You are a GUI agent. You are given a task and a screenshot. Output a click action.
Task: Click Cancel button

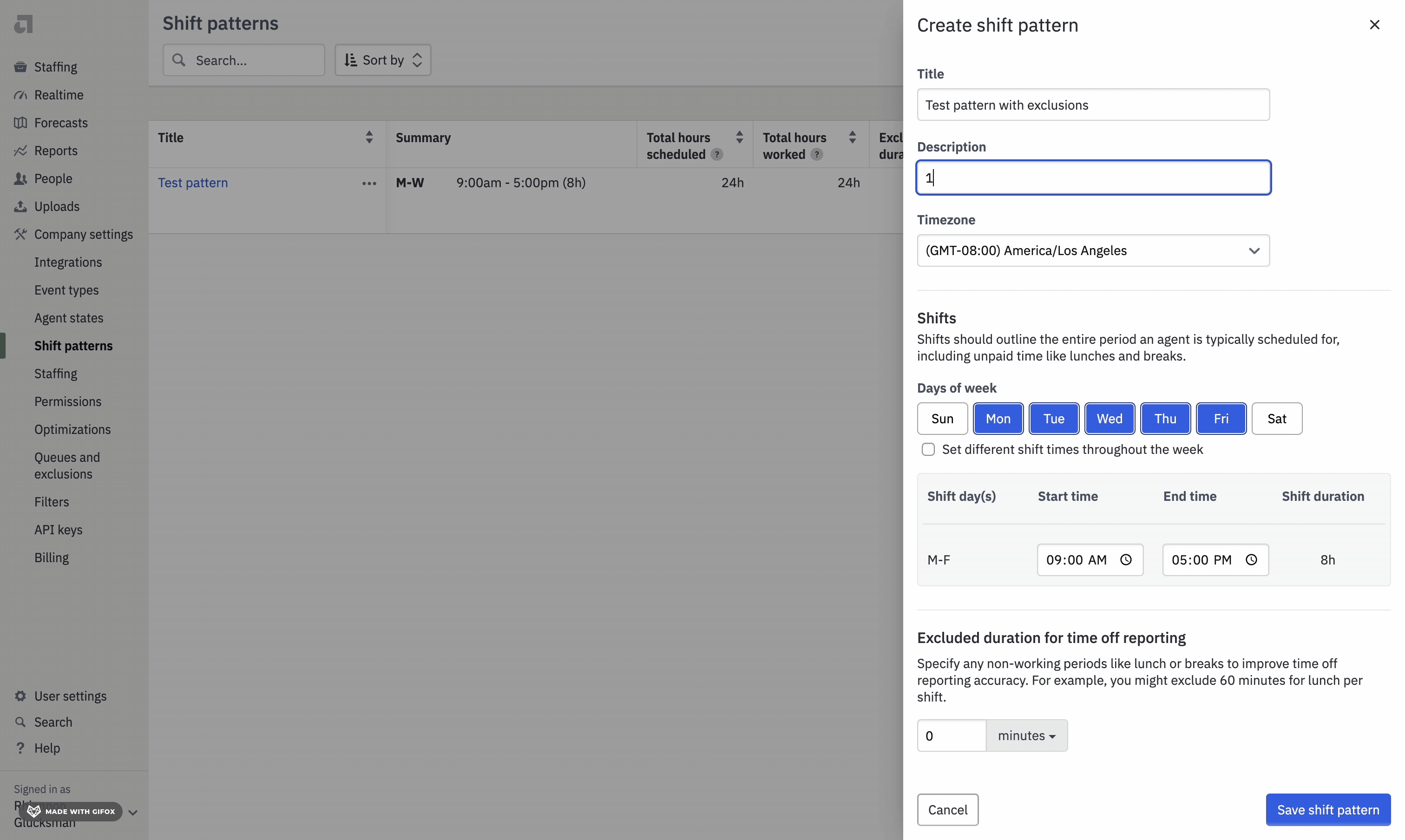coord(947,809)
